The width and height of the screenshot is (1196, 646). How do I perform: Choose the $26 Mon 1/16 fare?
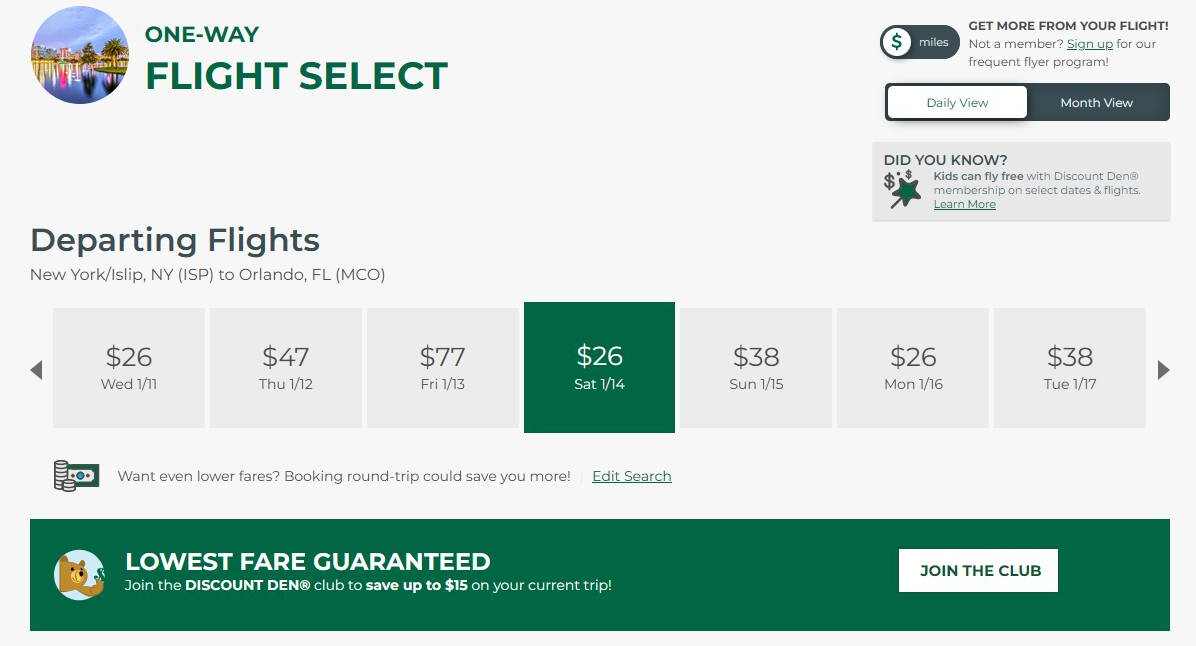click(x=913, y=368)
